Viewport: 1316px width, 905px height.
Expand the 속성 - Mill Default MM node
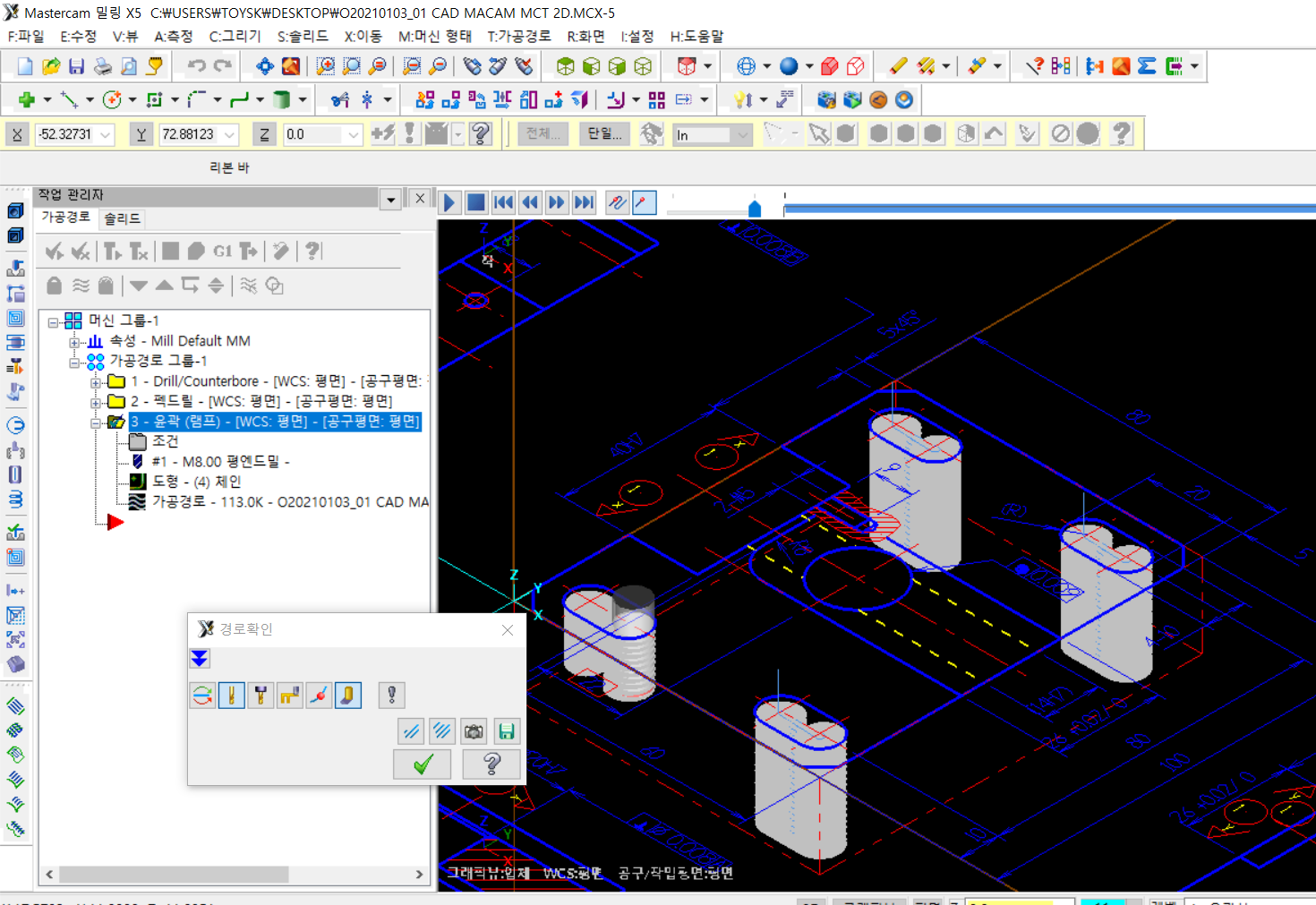[x=74, y=342]
